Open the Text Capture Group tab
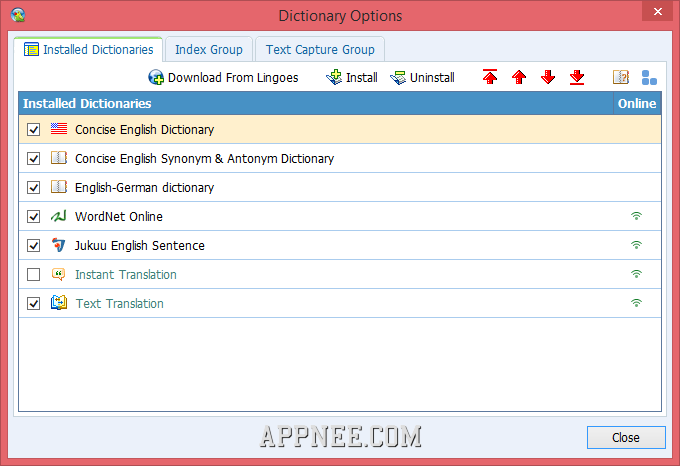 point(320,49)
